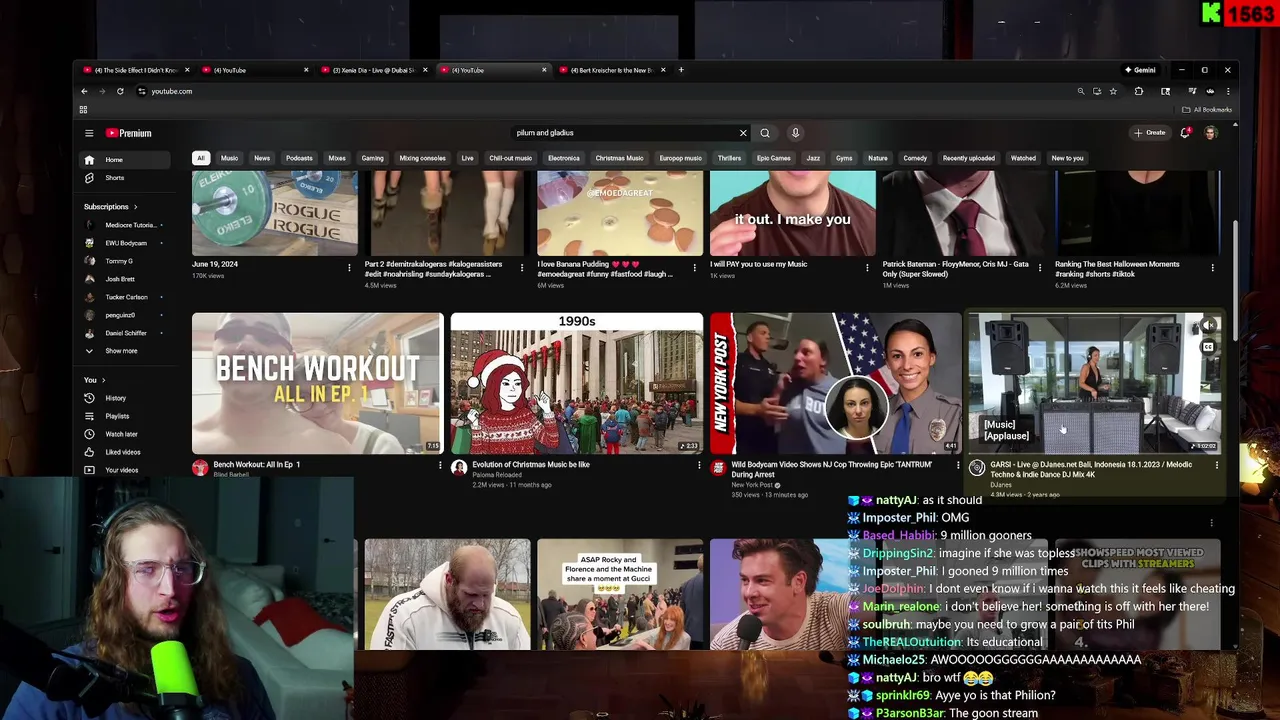This screenshot has width=1280, height=720.
Task: Select the Christmas Music filter chip
Action: coord(619,158)
